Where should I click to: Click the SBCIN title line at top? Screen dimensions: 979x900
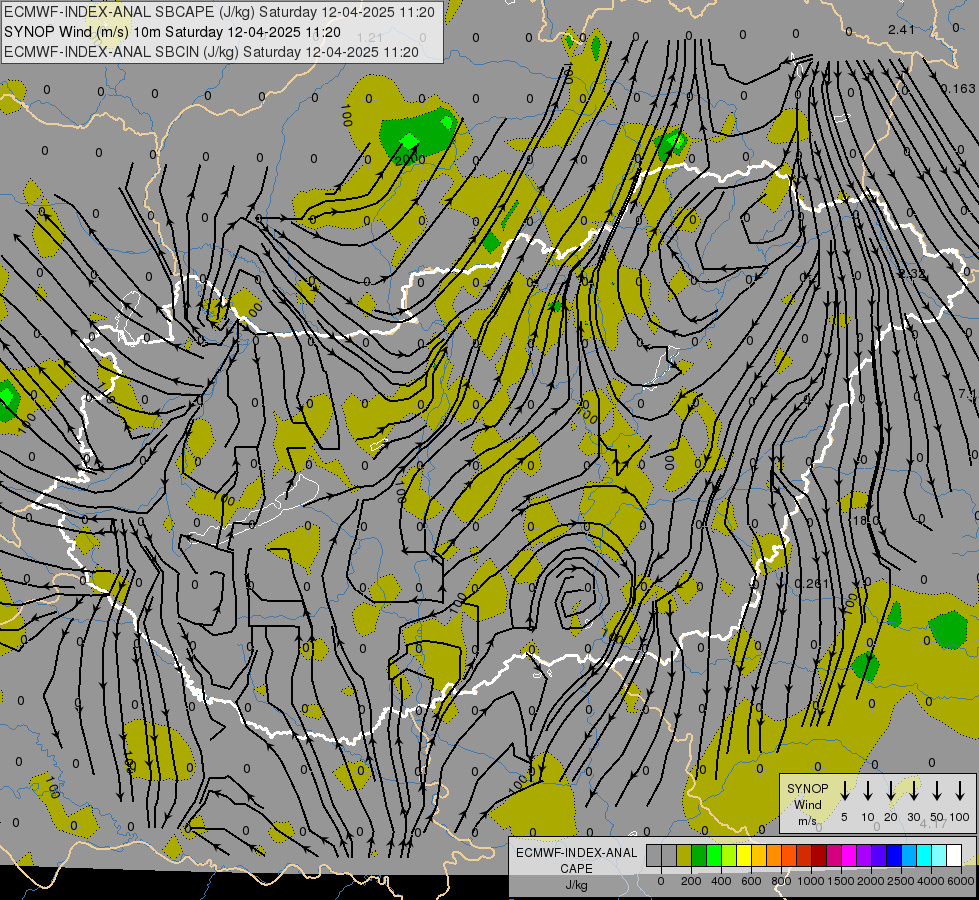tap(211, 52)
